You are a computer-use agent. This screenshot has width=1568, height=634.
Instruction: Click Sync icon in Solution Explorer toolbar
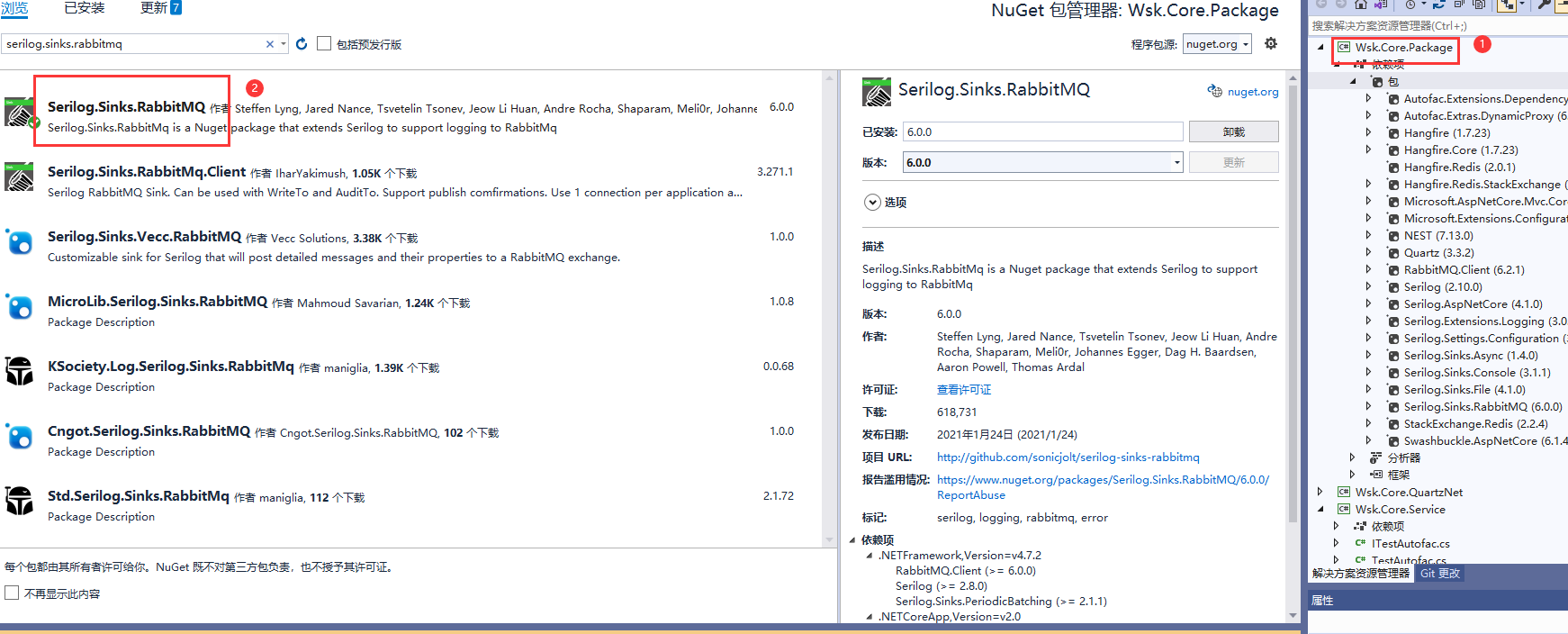1439,5
